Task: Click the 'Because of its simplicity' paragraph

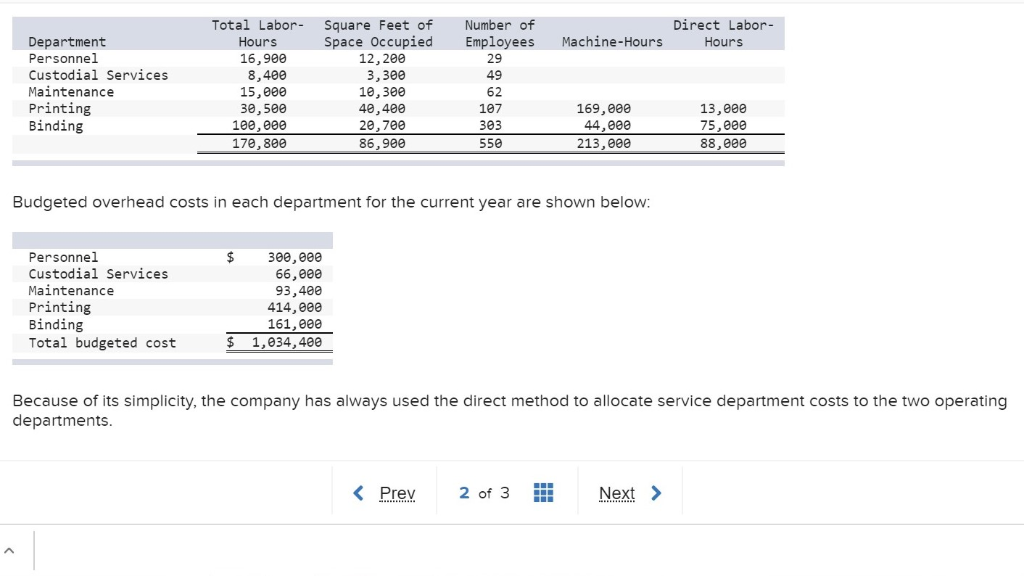Action: point(509,410)
